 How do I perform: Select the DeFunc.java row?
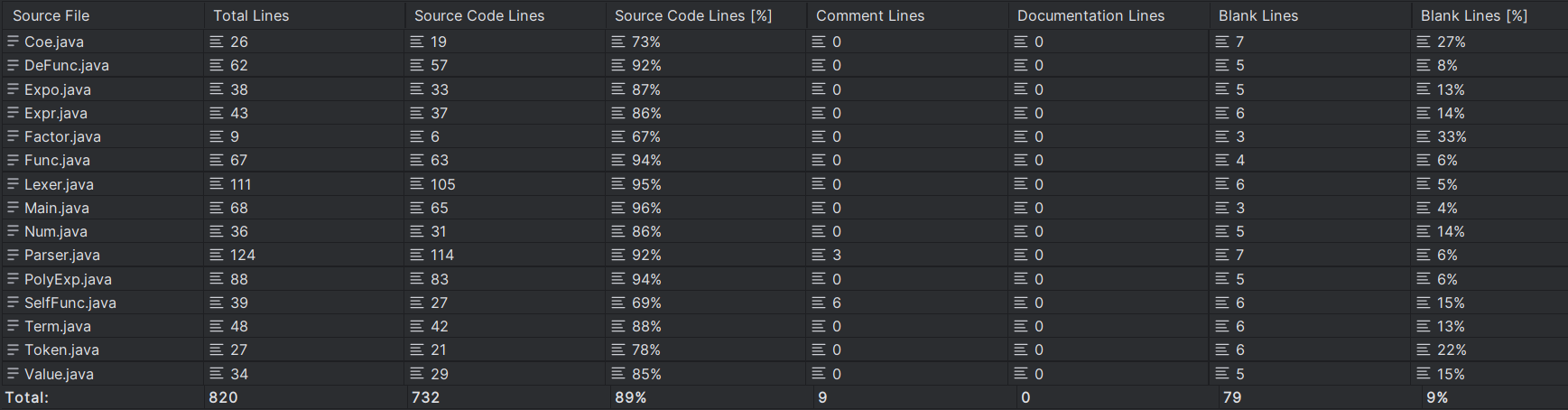click(784, 65)
